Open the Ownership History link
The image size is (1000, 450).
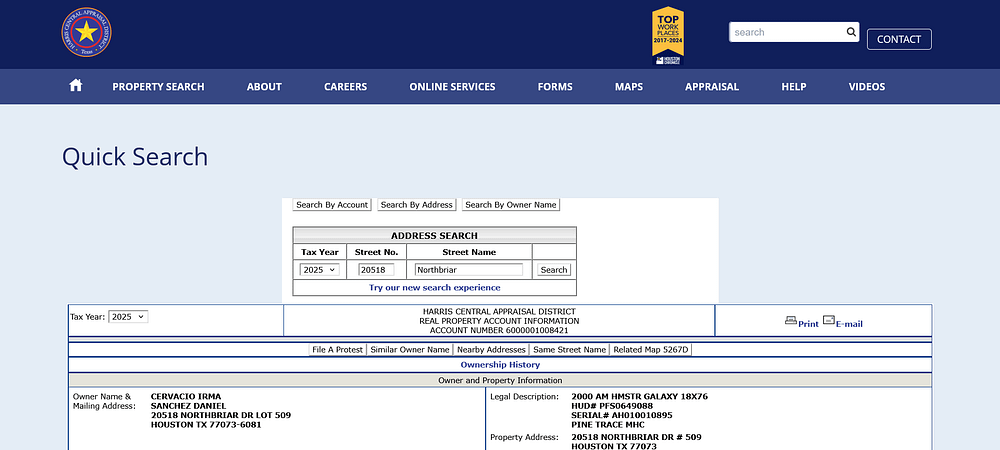coord(500,365)
